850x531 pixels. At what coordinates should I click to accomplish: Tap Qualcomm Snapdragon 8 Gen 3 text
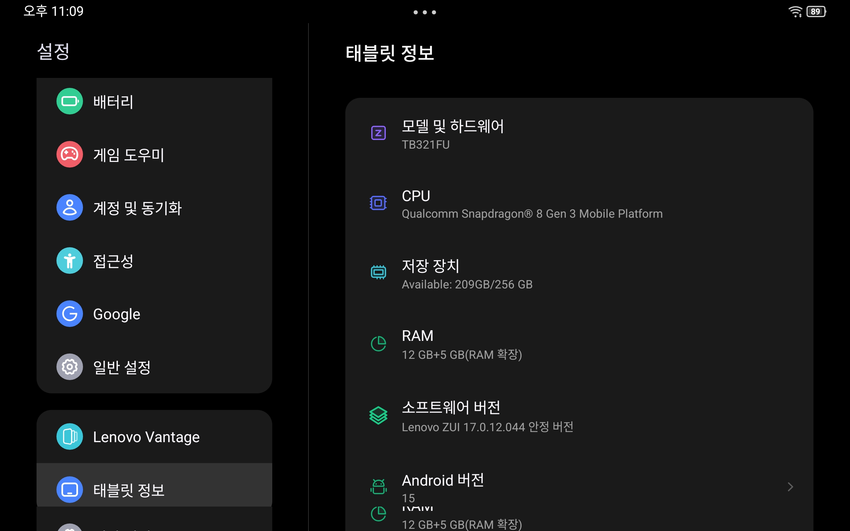(532, 213)
